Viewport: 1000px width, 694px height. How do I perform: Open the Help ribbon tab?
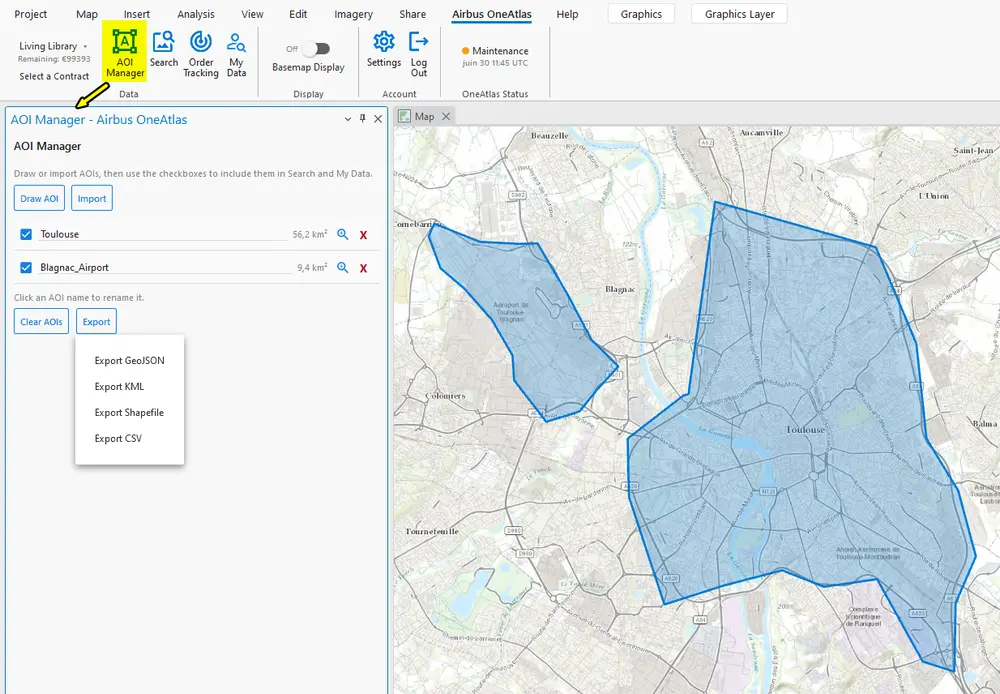567,14
